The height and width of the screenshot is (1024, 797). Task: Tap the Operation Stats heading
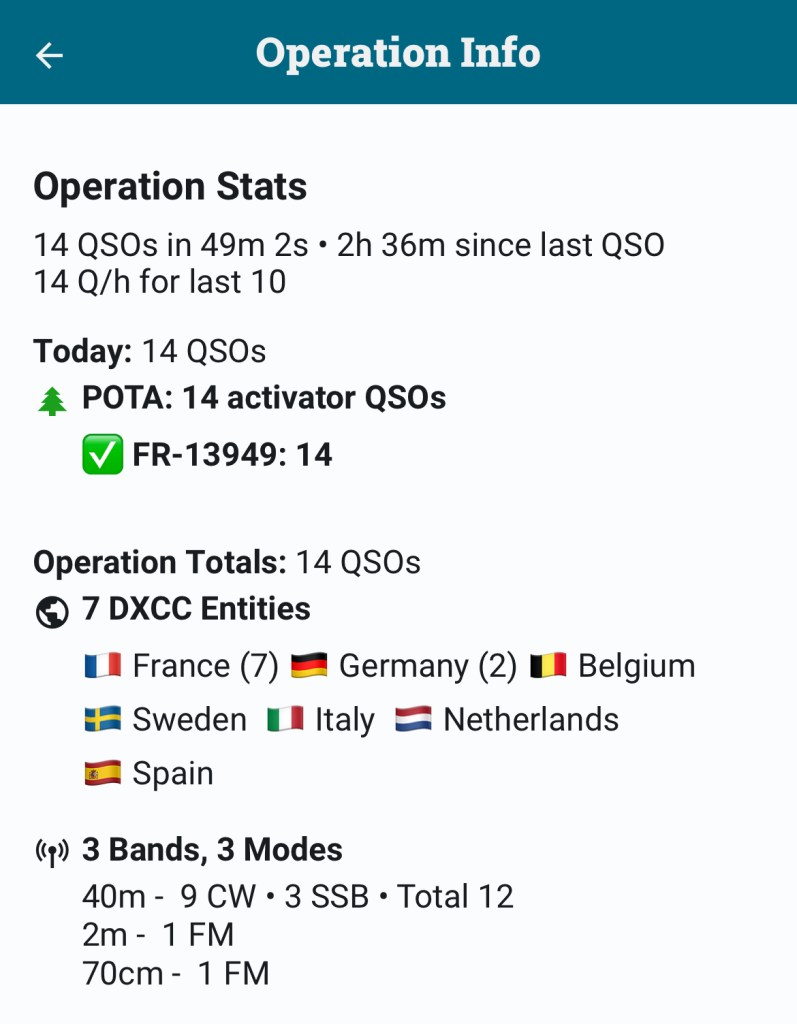tap(170, 187)
